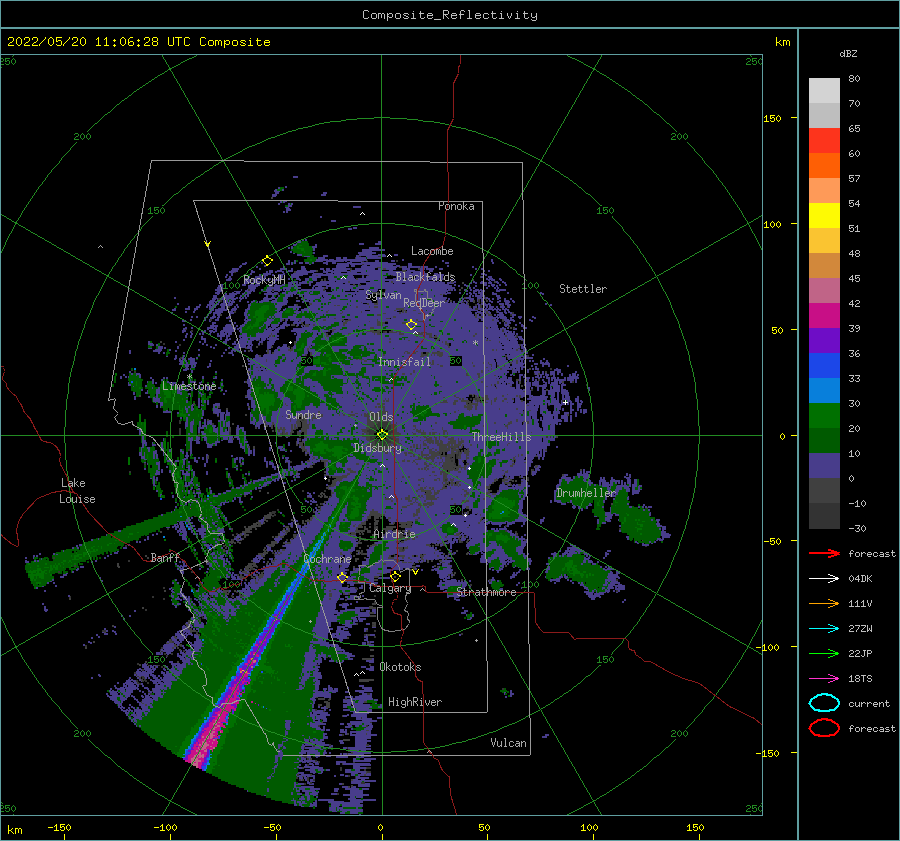900x841 pixels.
Task: Click the Blackfalds label
Action: pyautogui.click(x=425, y=277)
